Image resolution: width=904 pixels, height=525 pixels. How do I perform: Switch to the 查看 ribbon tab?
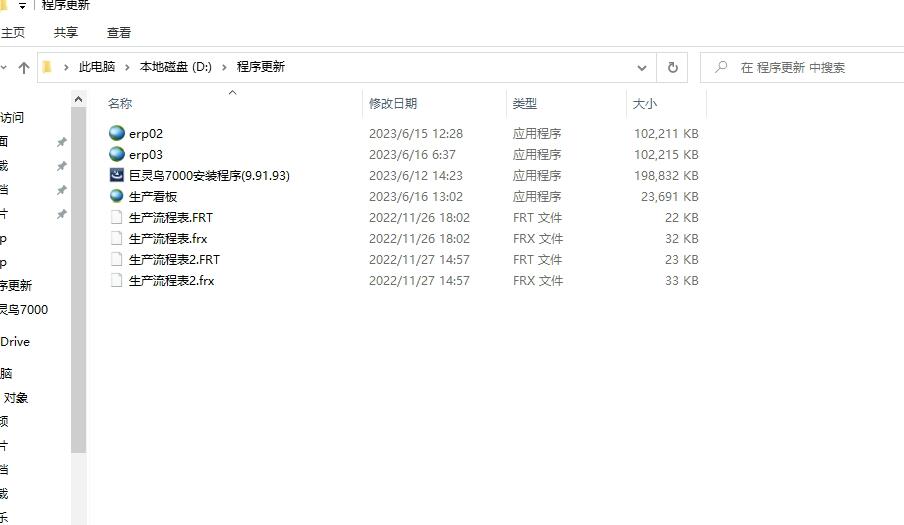tap(119, 32)
